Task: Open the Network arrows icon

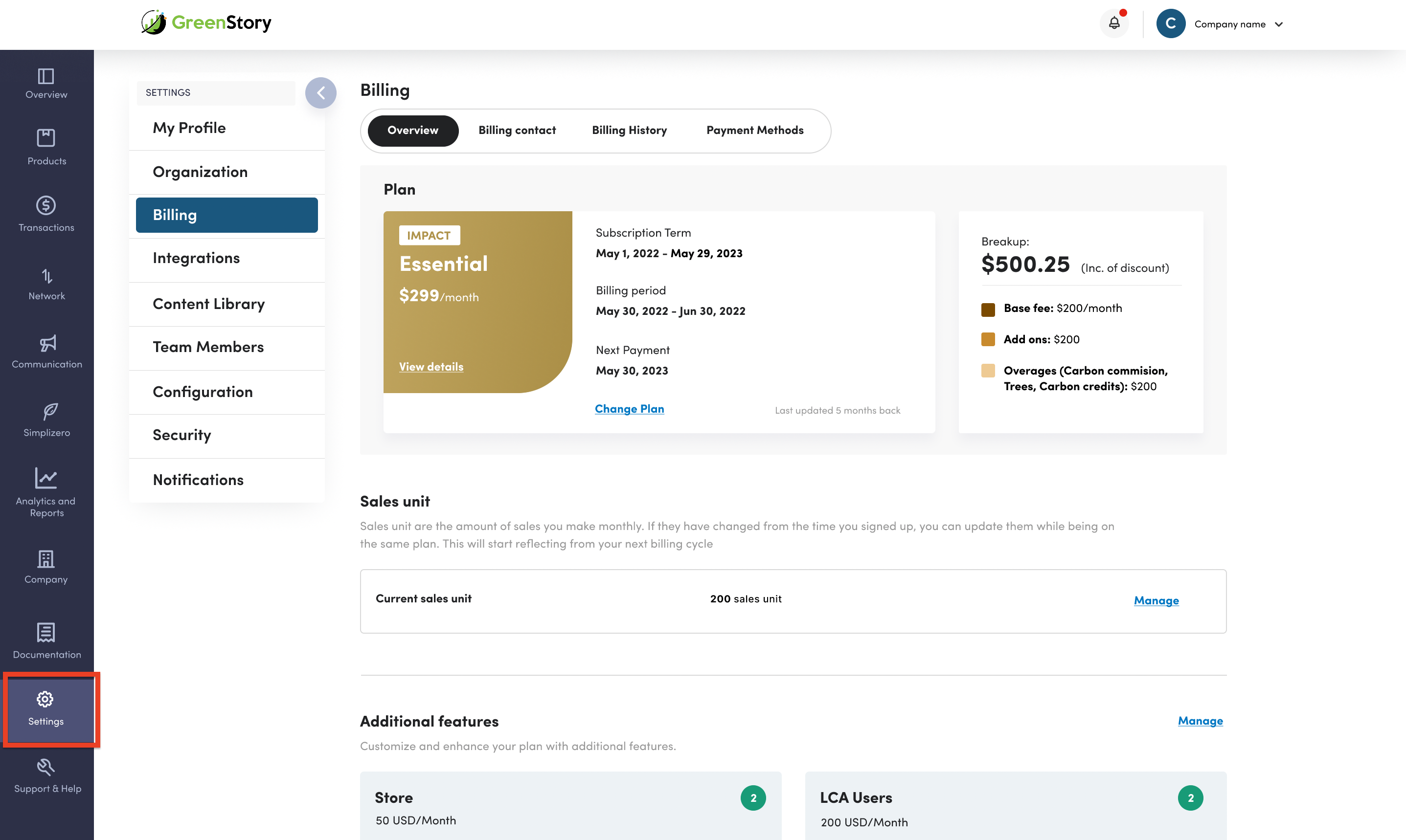Action: (x=47, y=276)
